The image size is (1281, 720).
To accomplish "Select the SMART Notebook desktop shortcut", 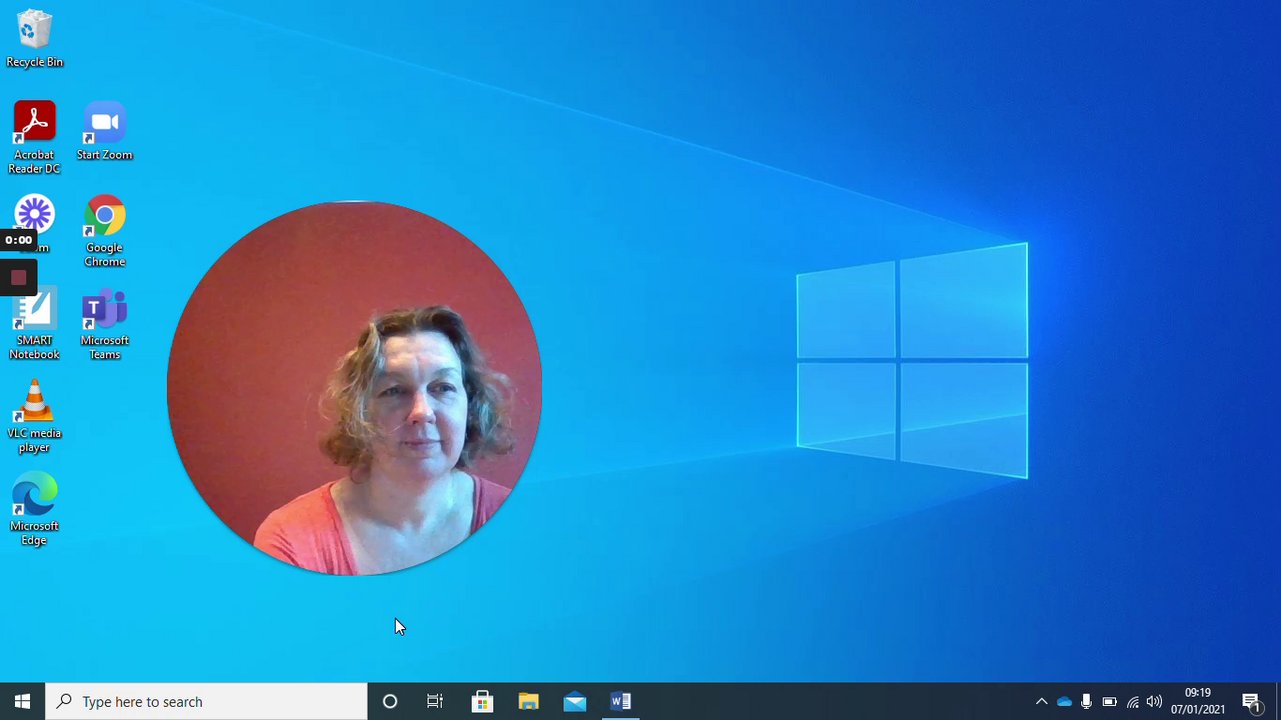I will click(34, 325).
